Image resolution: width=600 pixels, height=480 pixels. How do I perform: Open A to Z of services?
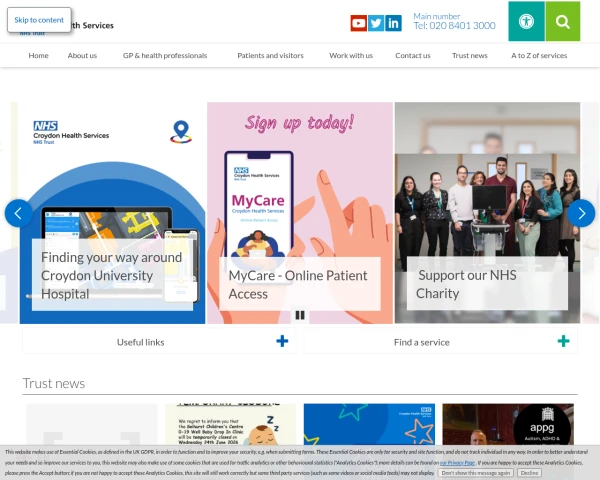point(539,56)
